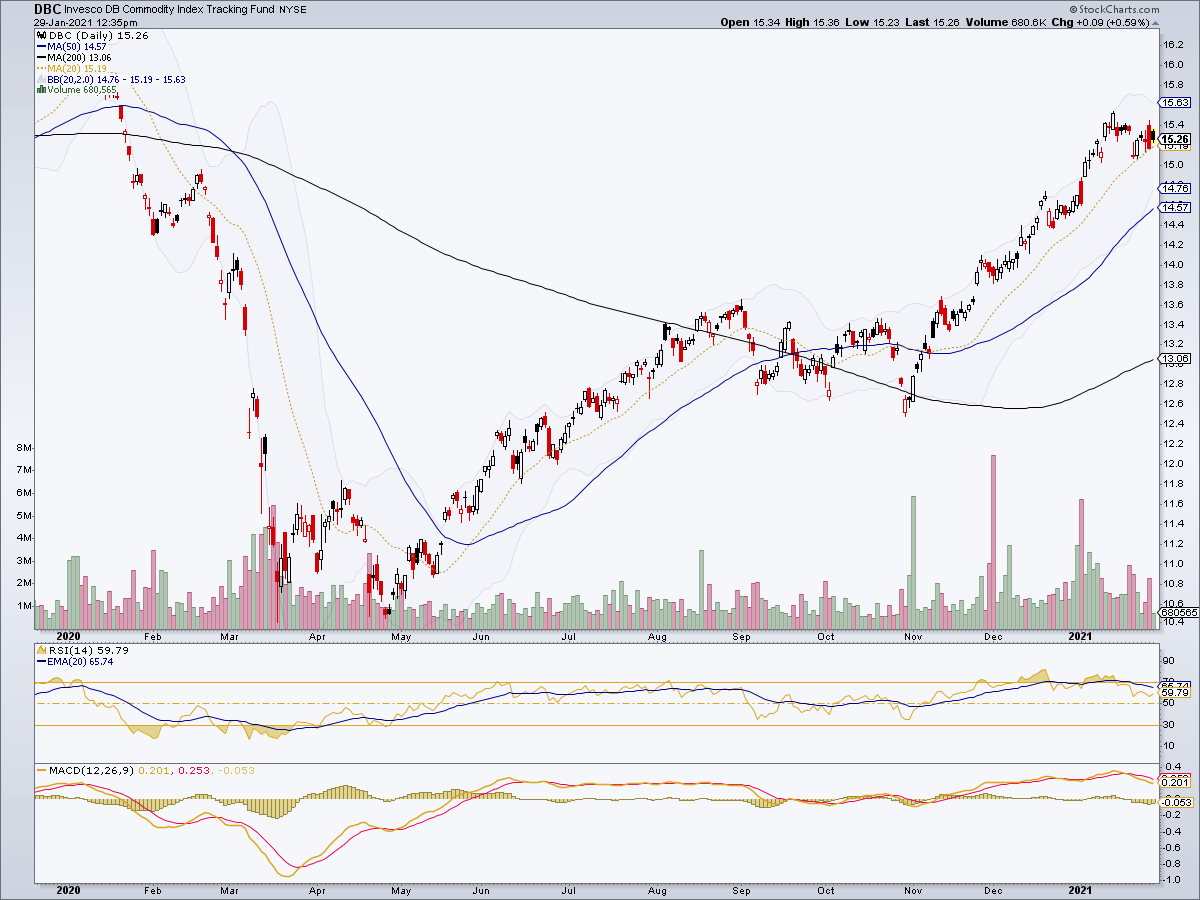This screenshot has height=900, width=1200.
Task: Click the 16.2 price axis label
Action: (1173, 45)
